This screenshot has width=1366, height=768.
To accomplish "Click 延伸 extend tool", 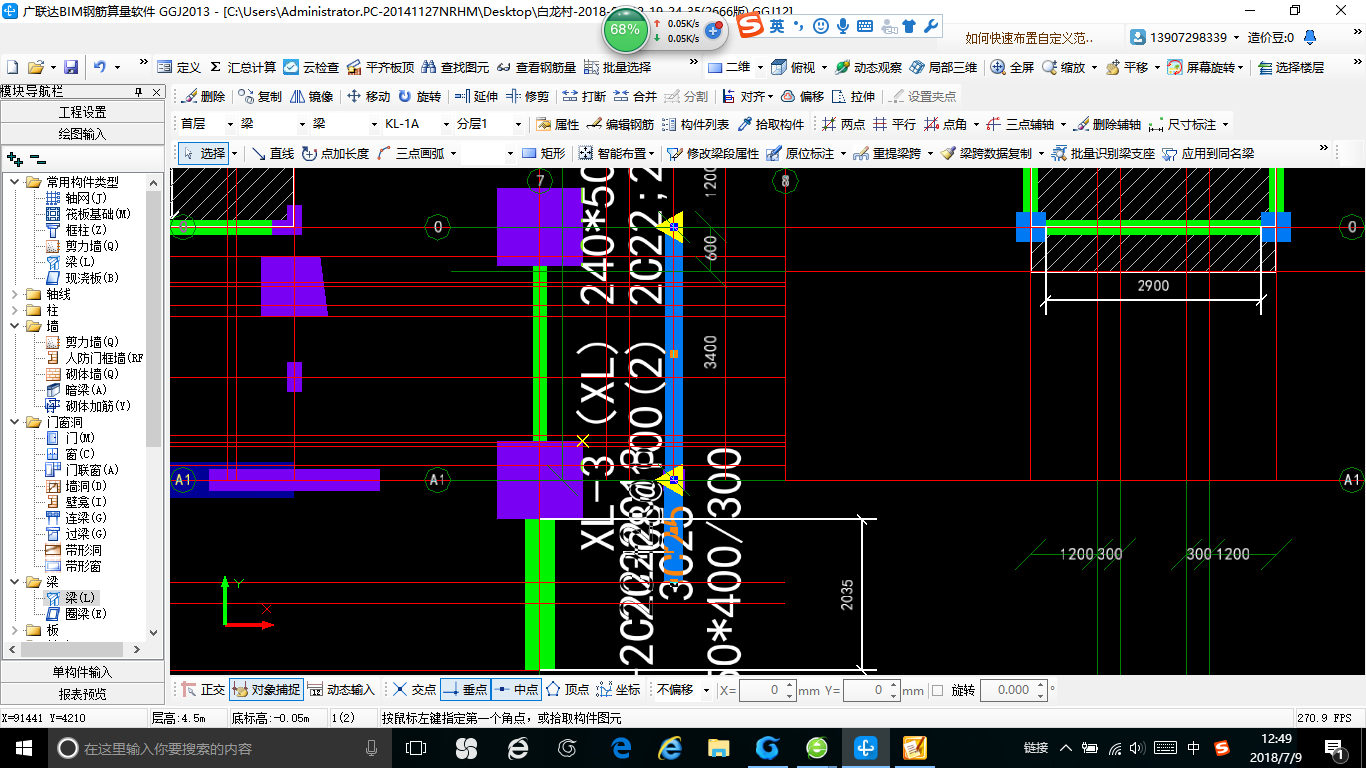I will (x=476, y=96).
